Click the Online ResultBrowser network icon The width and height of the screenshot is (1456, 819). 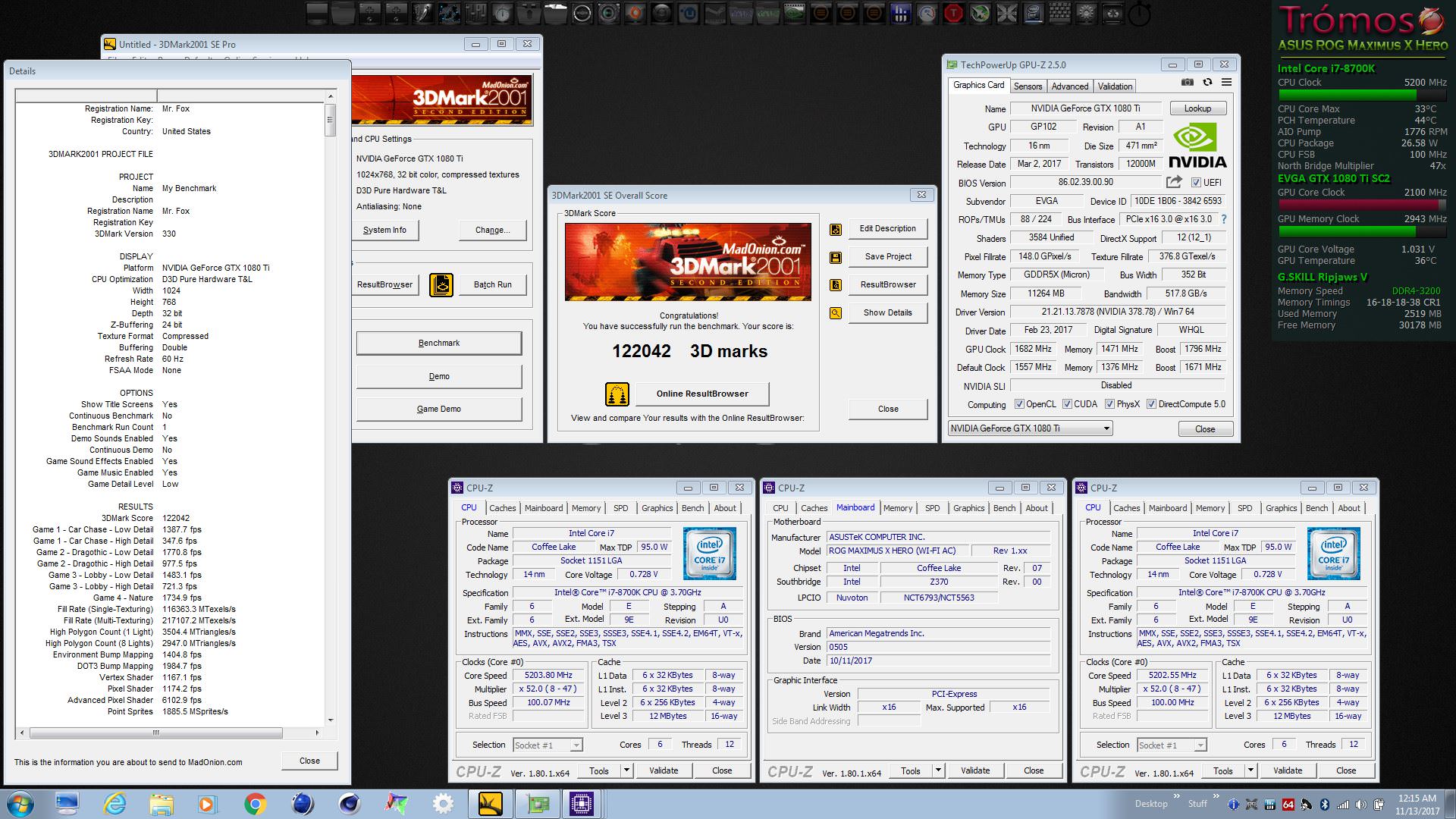(617, 394)
